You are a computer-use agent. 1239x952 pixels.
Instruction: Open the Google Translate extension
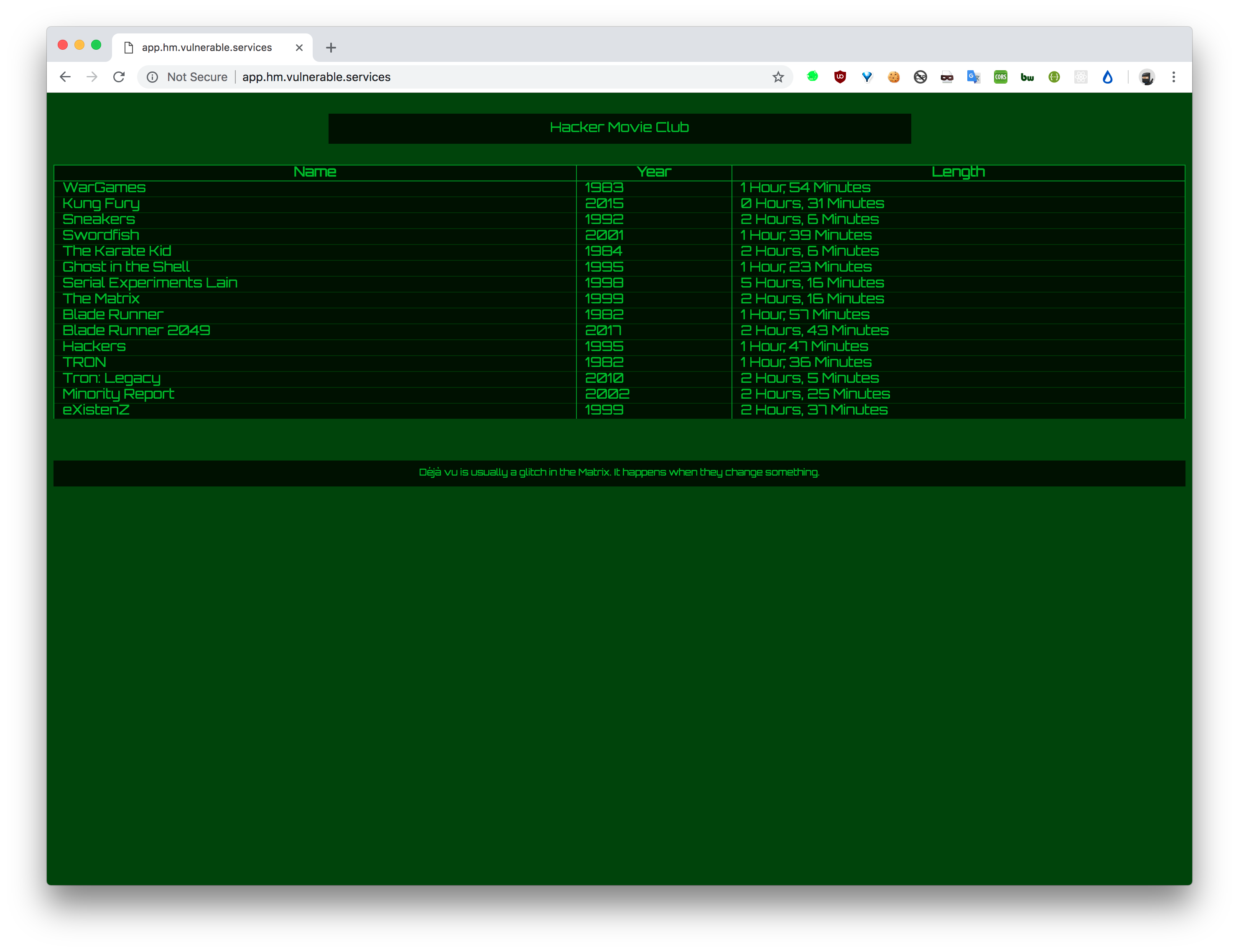point(973,77)
